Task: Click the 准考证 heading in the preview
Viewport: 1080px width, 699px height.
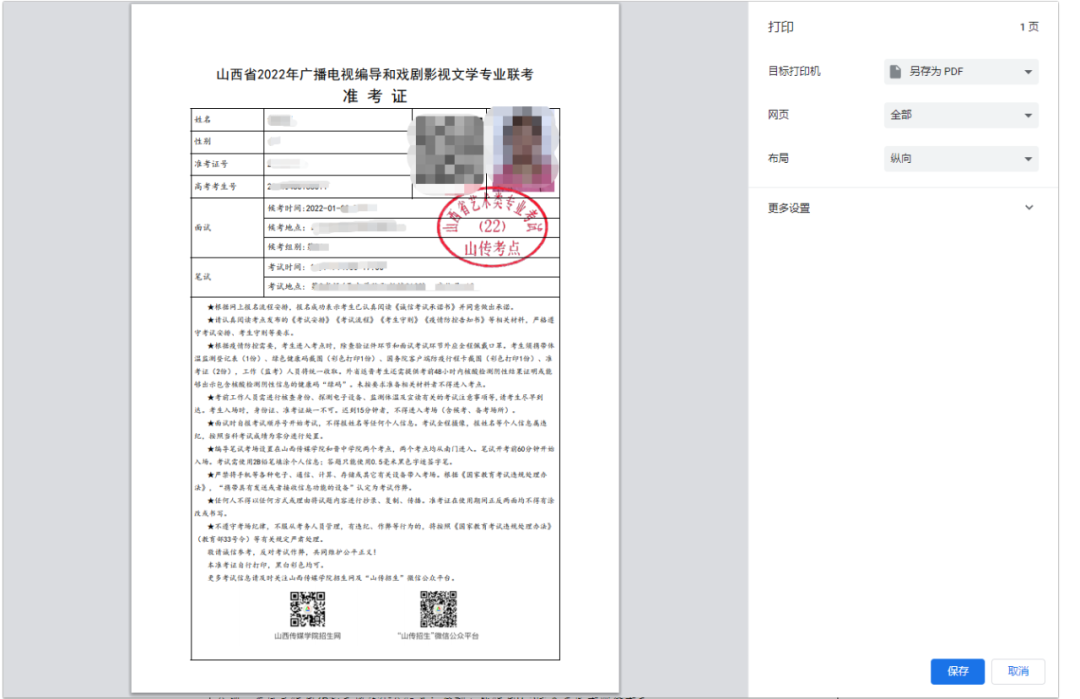Action: point(375,96)
